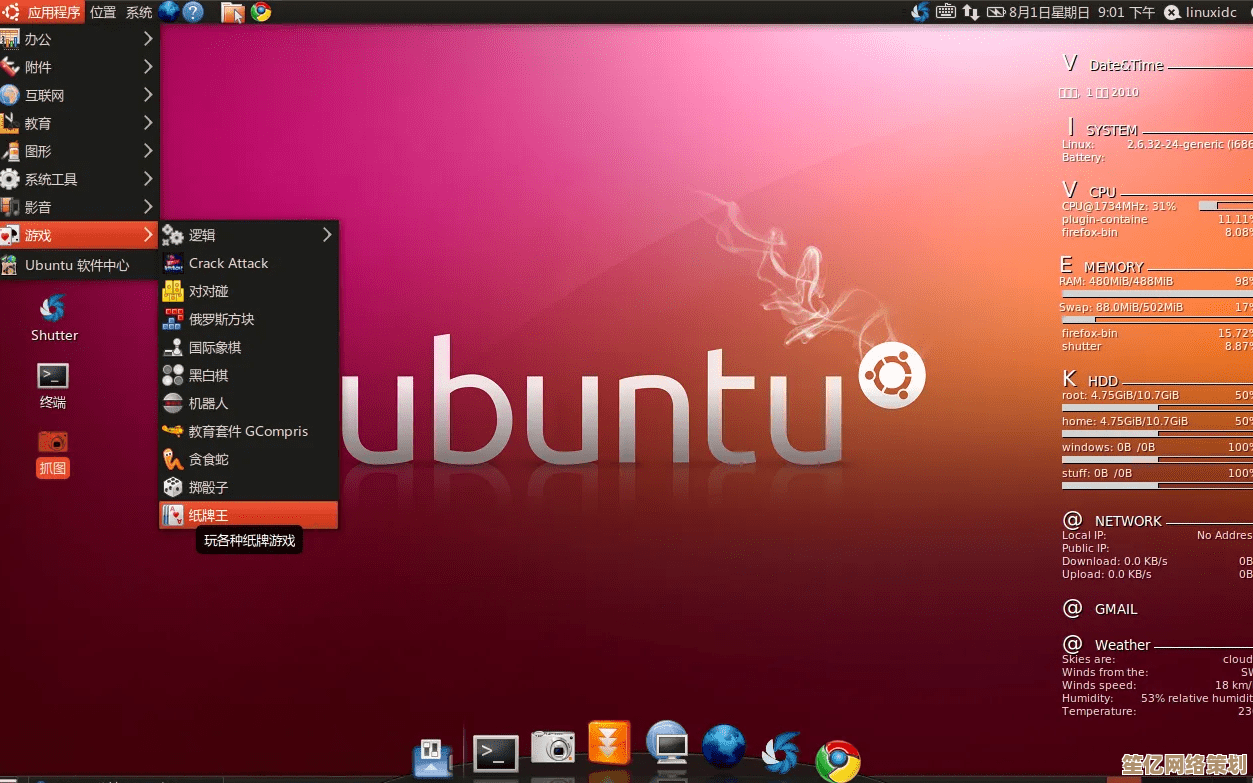Open the Chrome icon in the bottom dock
The height and width of the screenshot is (783, 1253).
pos(837,759)
